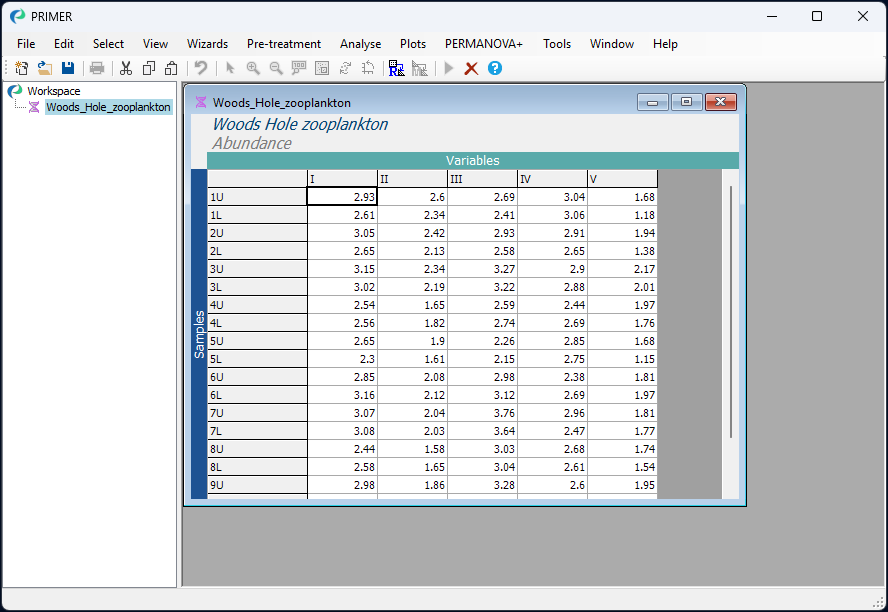Click the cell for sample 3U, variable I
Viewport: 888px width, 612px height.
coord(342,269)
